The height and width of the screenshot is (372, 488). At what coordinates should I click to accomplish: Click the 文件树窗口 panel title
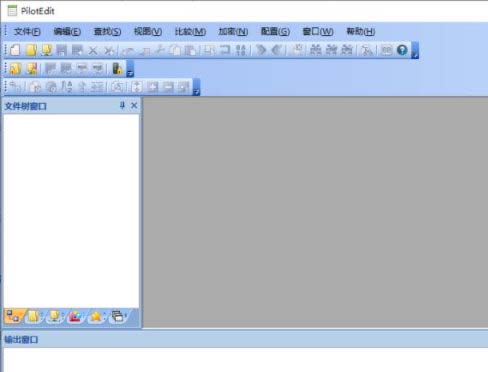tap(25, 106)
